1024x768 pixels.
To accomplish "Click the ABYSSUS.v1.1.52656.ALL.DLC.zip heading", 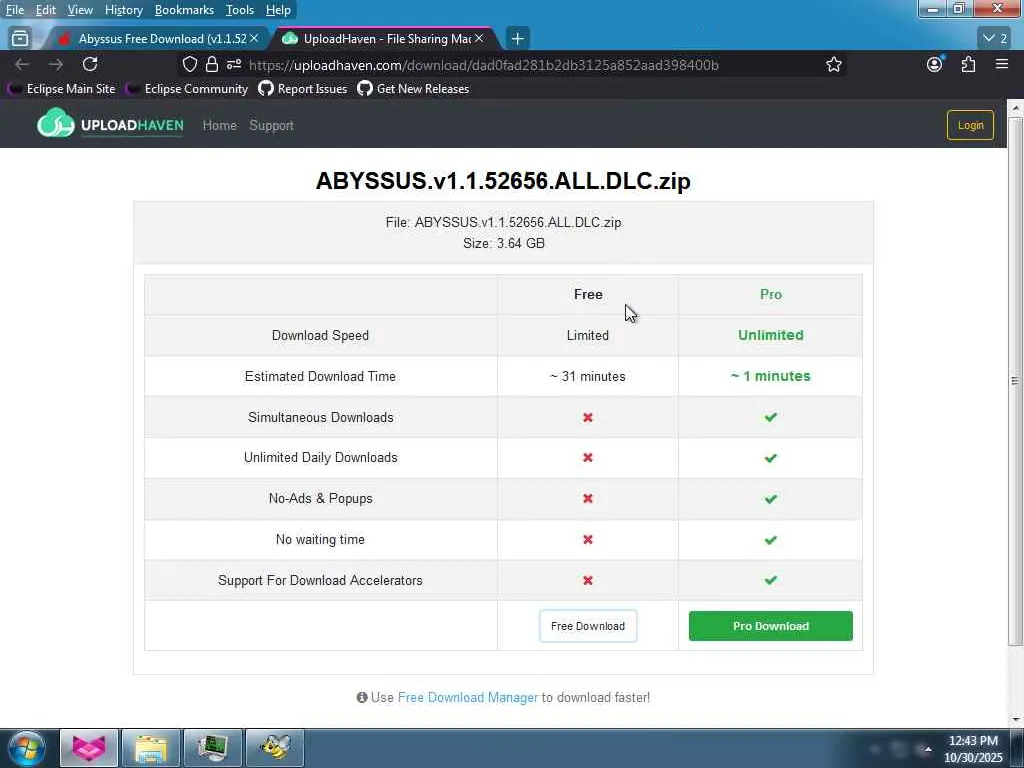I will coord(503,181).
